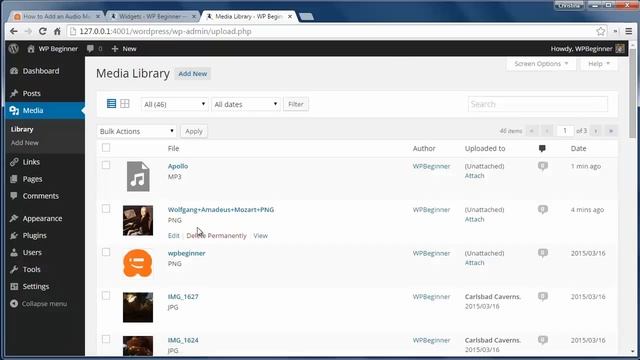Switch to list view icon
Viewport: 640px width, 360px height.
point(111,103)
